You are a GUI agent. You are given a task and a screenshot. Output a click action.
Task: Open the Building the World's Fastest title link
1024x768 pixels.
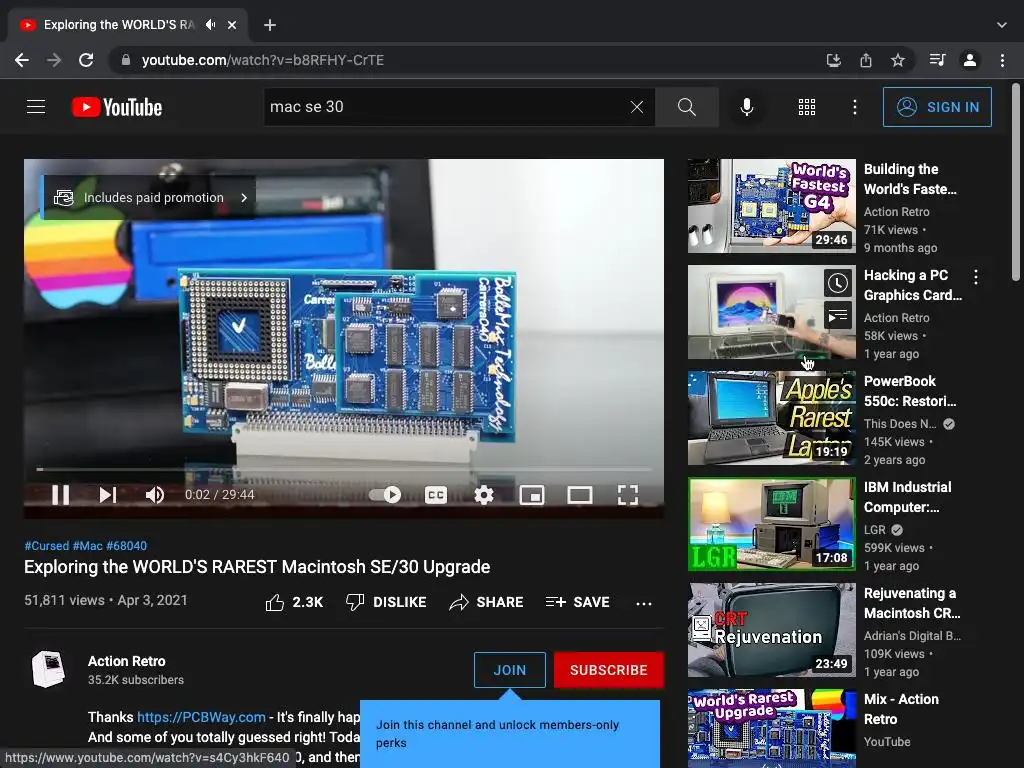pos(910,179)
